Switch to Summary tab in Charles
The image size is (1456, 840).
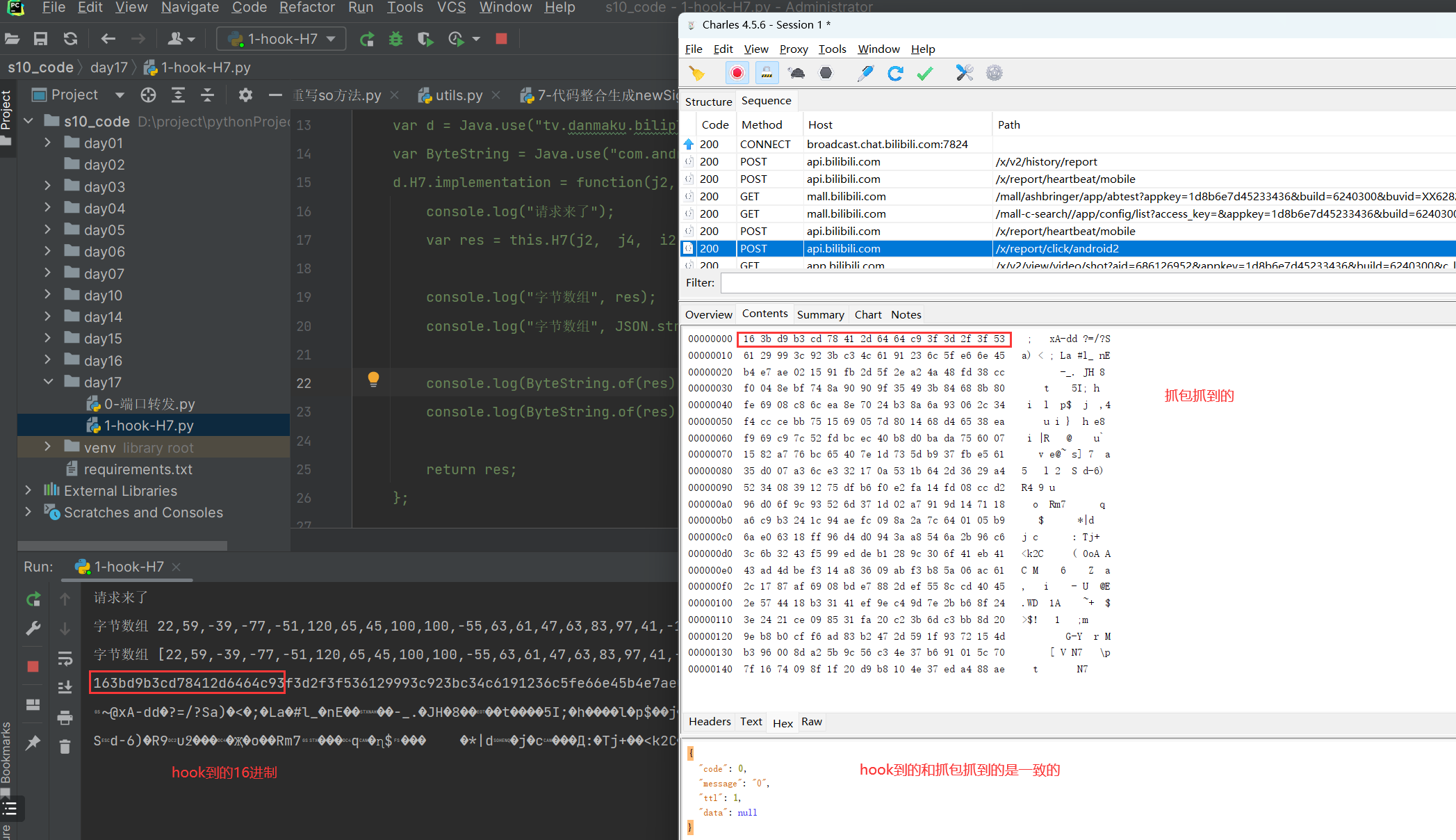pyautogui.click(x=820, y=314)
